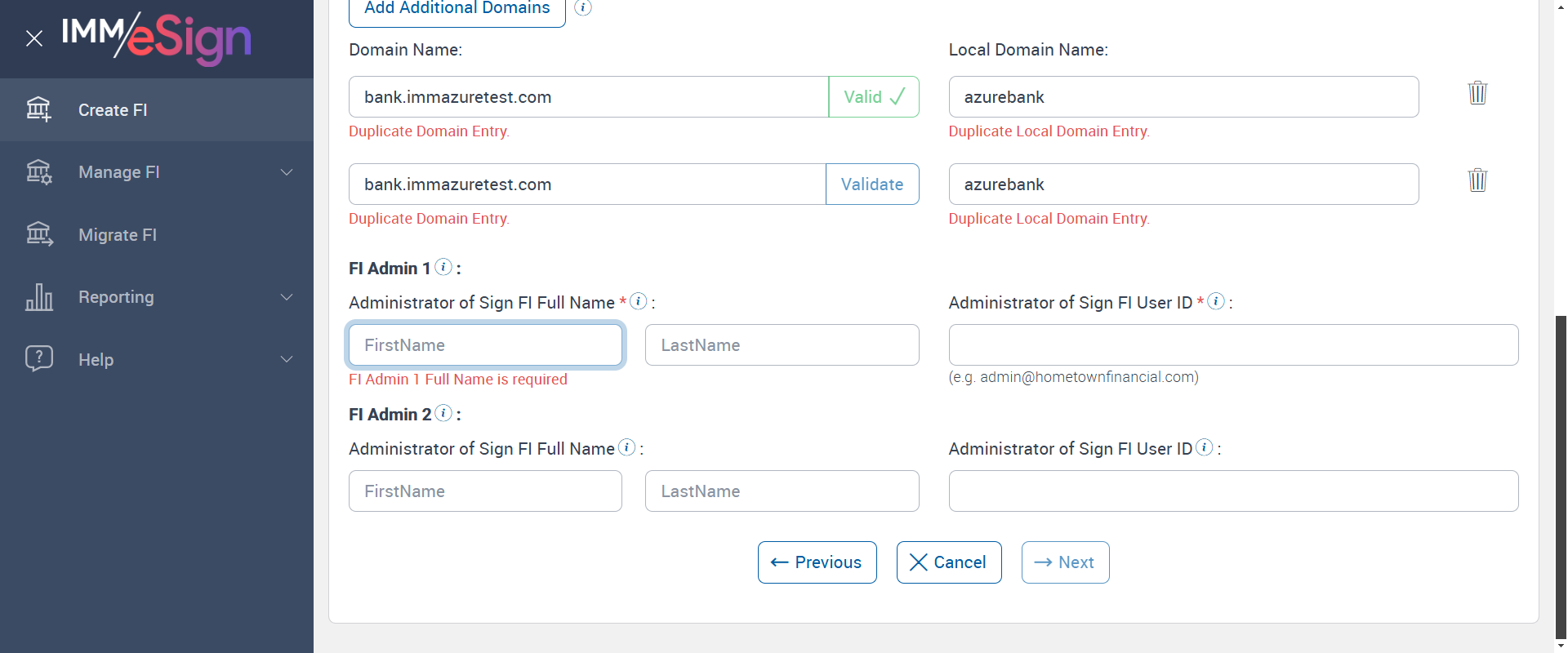Click info icon beside FI Admin 2

(x=443, y=413)
